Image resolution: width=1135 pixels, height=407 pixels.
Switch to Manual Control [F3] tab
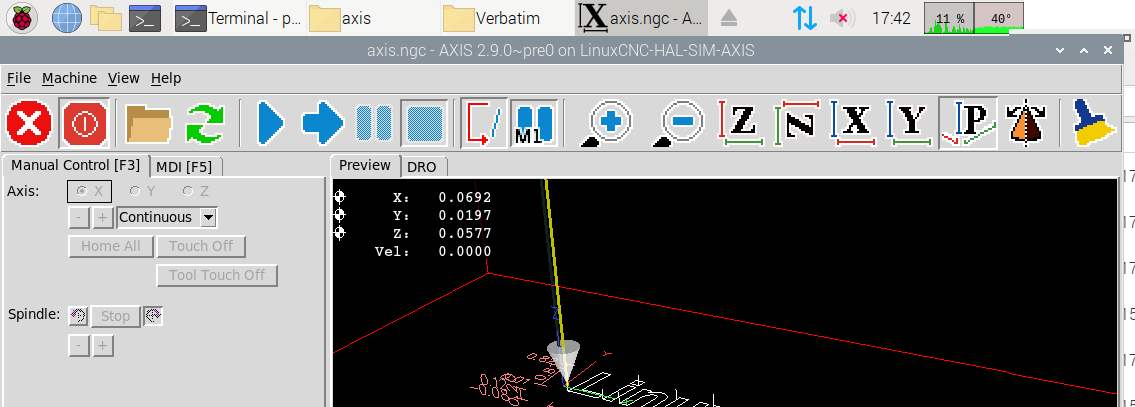pos(75,165)
